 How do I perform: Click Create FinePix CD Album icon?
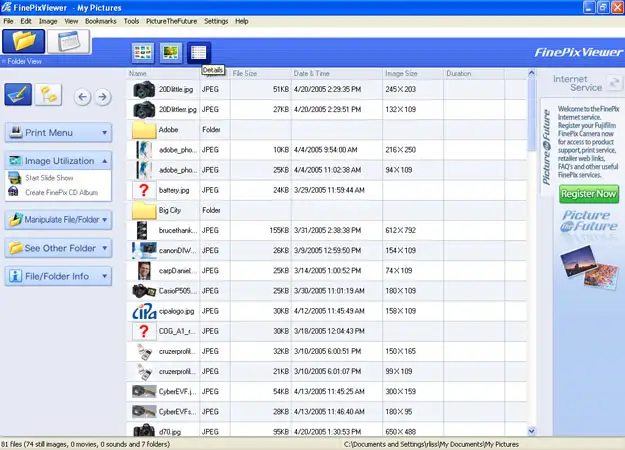14,192
